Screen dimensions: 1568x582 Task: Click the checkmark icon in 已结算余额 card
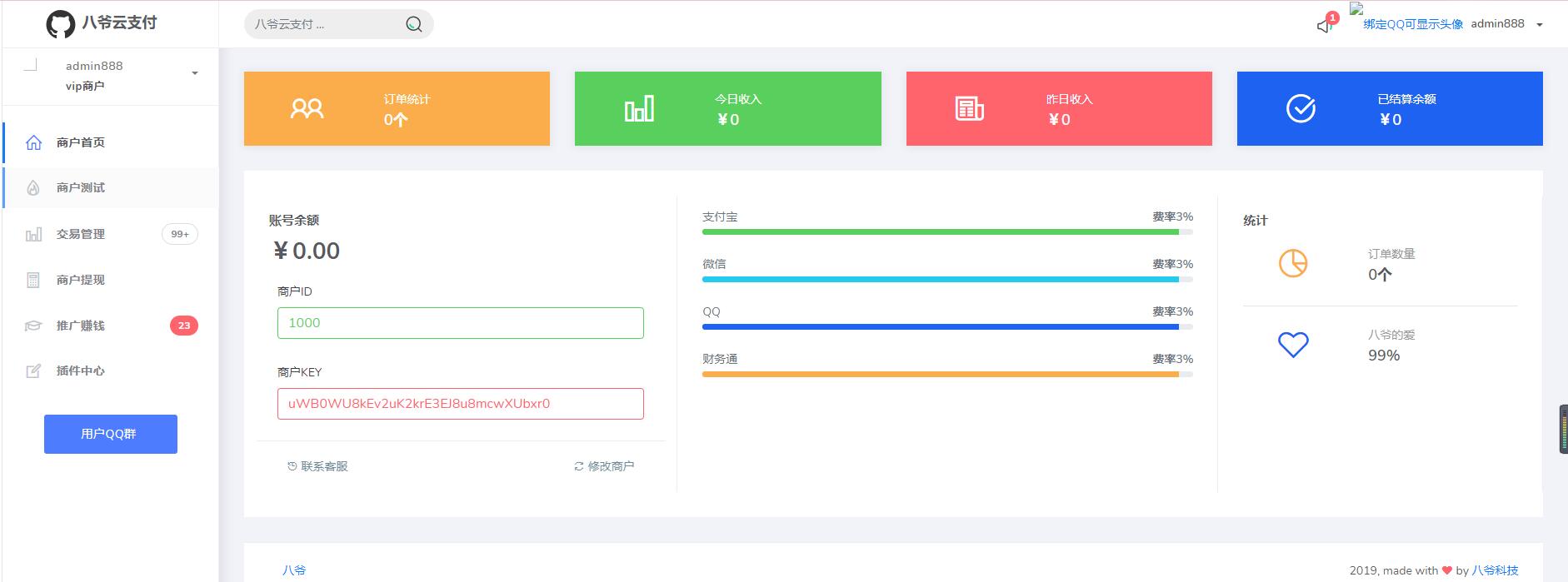1301,108
